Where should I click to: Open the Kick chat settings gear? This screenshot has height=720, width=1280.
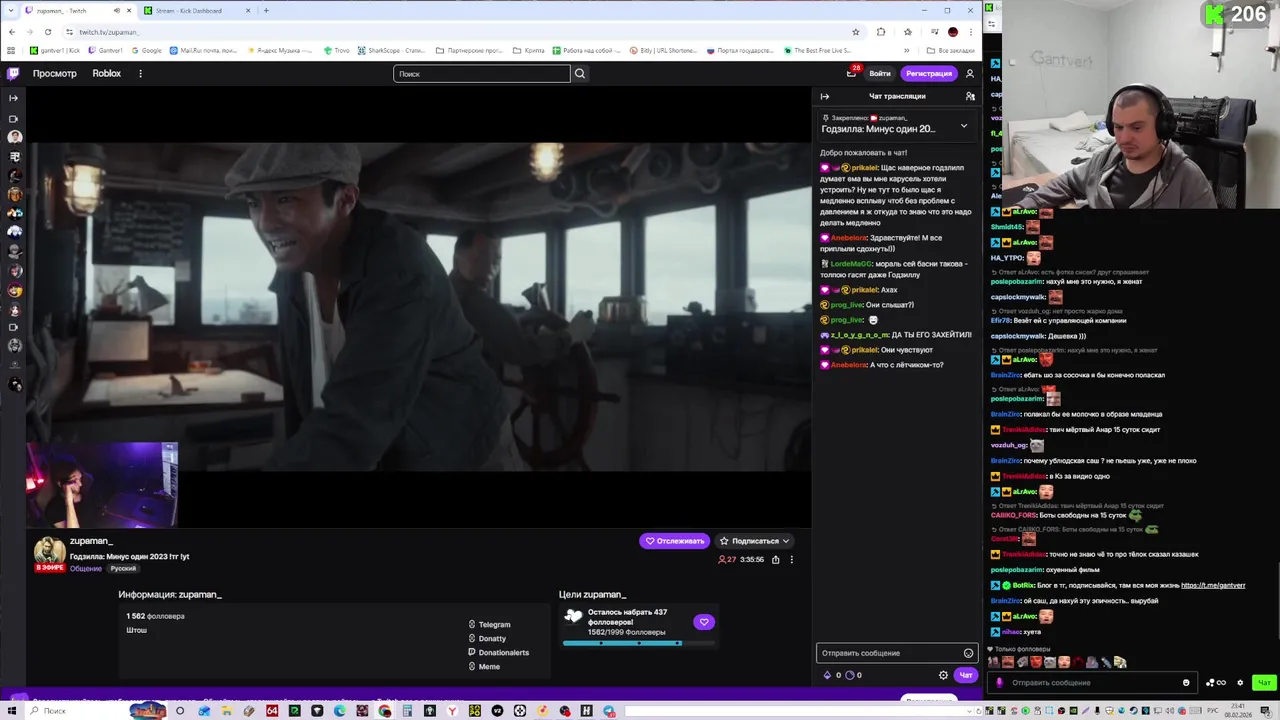[x=1240, y=683]
